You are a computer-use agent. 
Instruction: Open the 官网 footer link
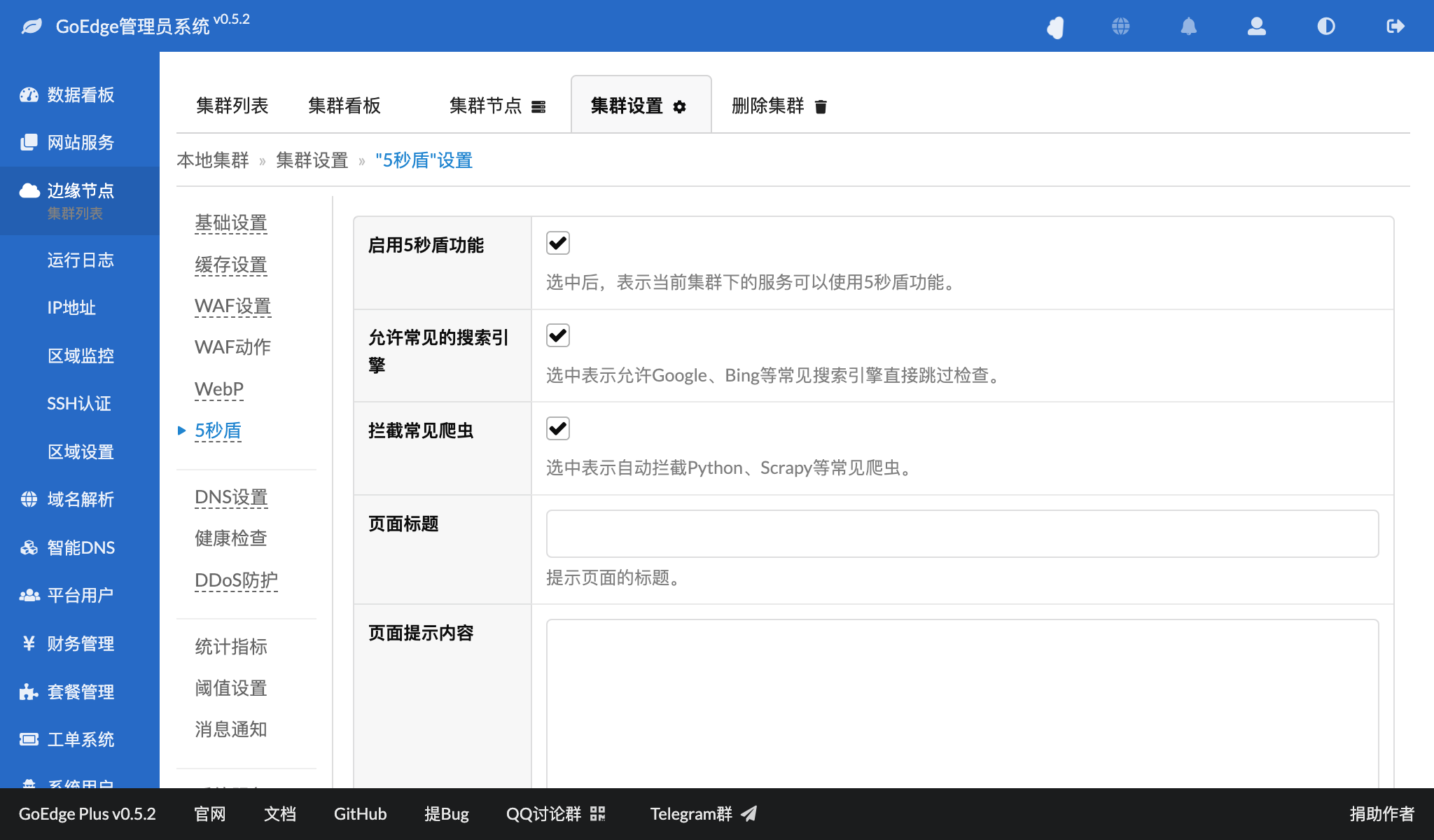coord(210,813)
